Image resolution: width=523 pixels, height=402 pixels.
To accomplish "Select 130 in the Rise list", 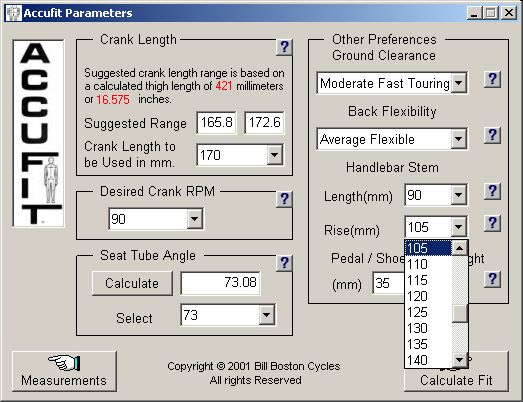I will coord(429,328).
